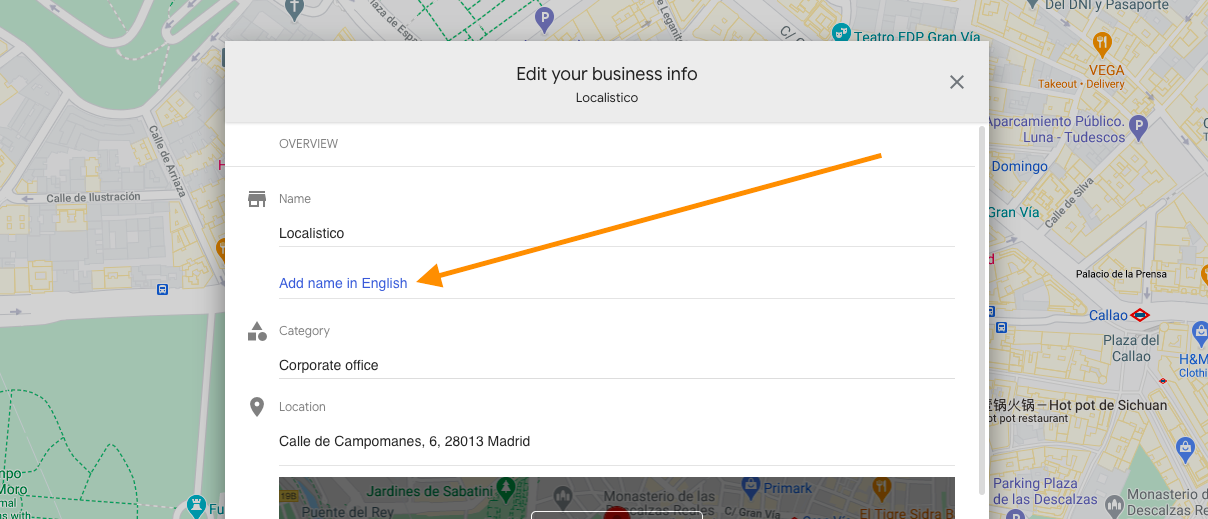Click the shapes icon beside Category

pos(257,331)
